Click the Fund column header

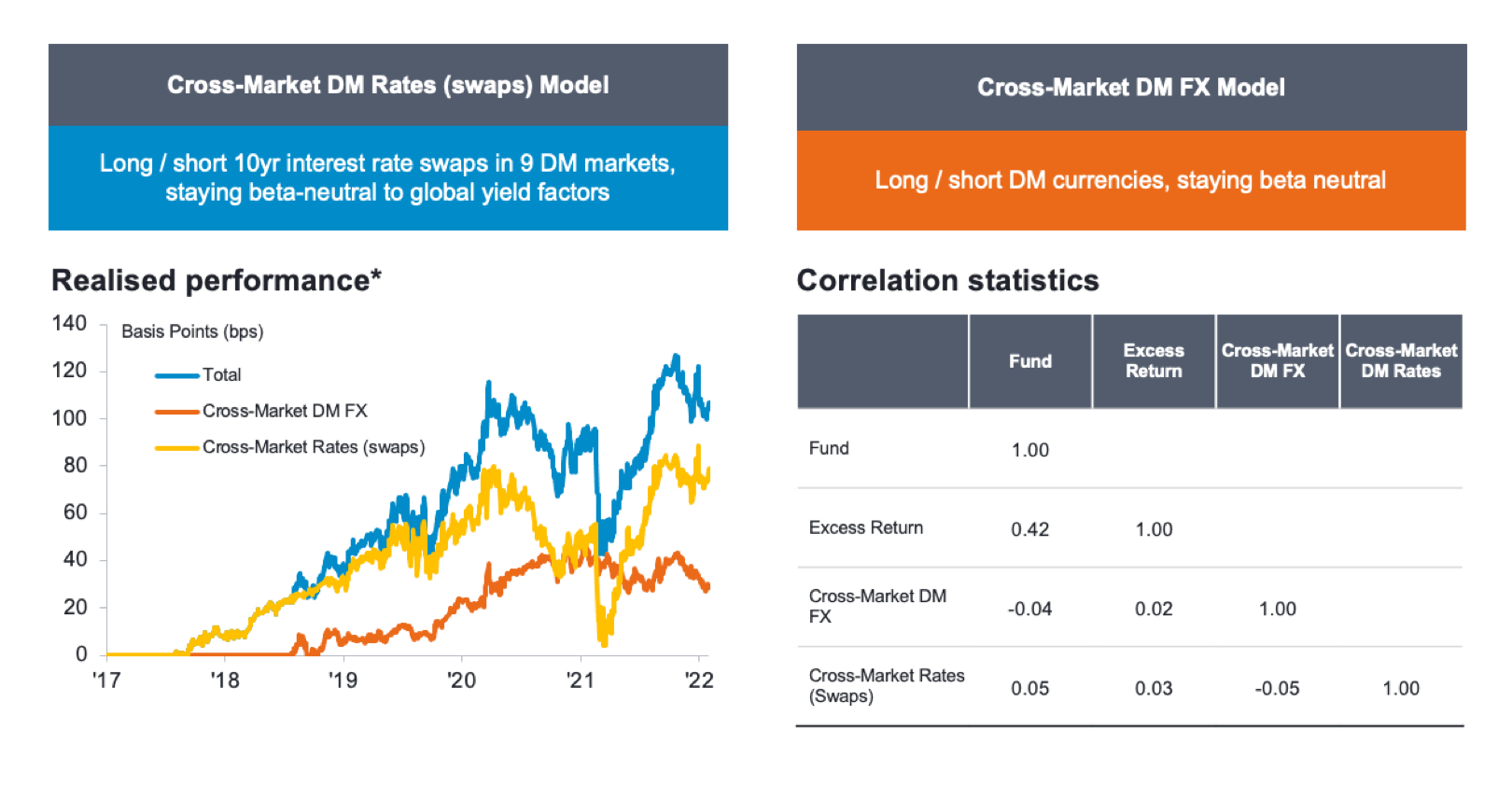point(1030,361)
